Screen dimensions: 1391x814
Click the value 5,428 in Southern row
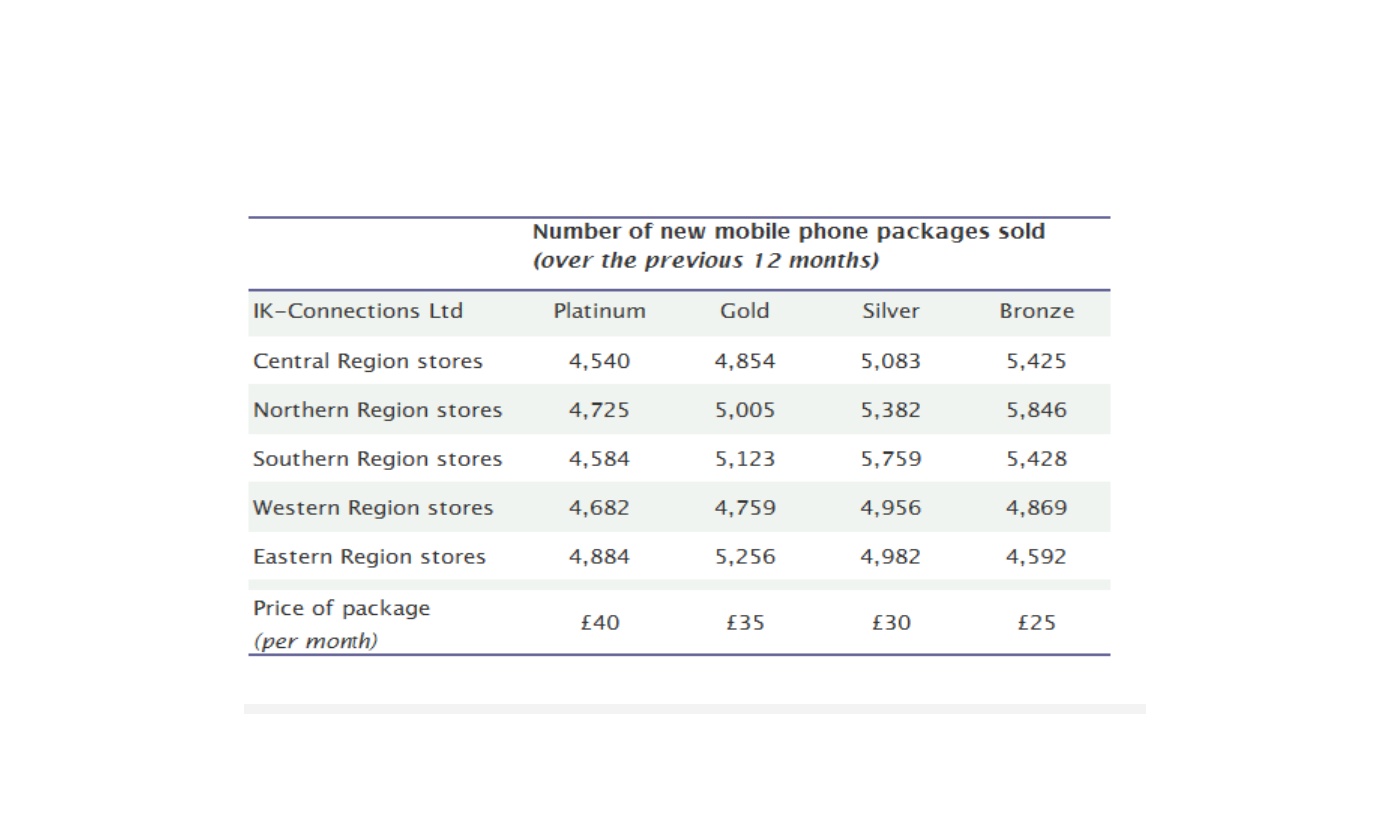point(1037,459)
